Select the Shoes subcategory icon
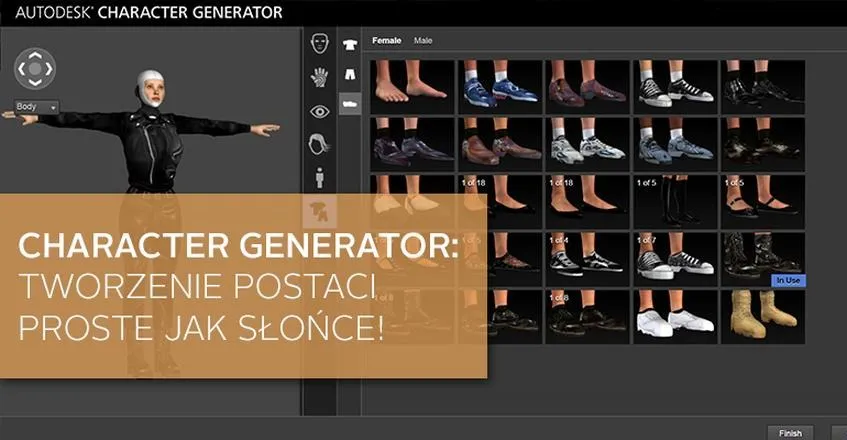847x440 pixels. tap(350, 103)
